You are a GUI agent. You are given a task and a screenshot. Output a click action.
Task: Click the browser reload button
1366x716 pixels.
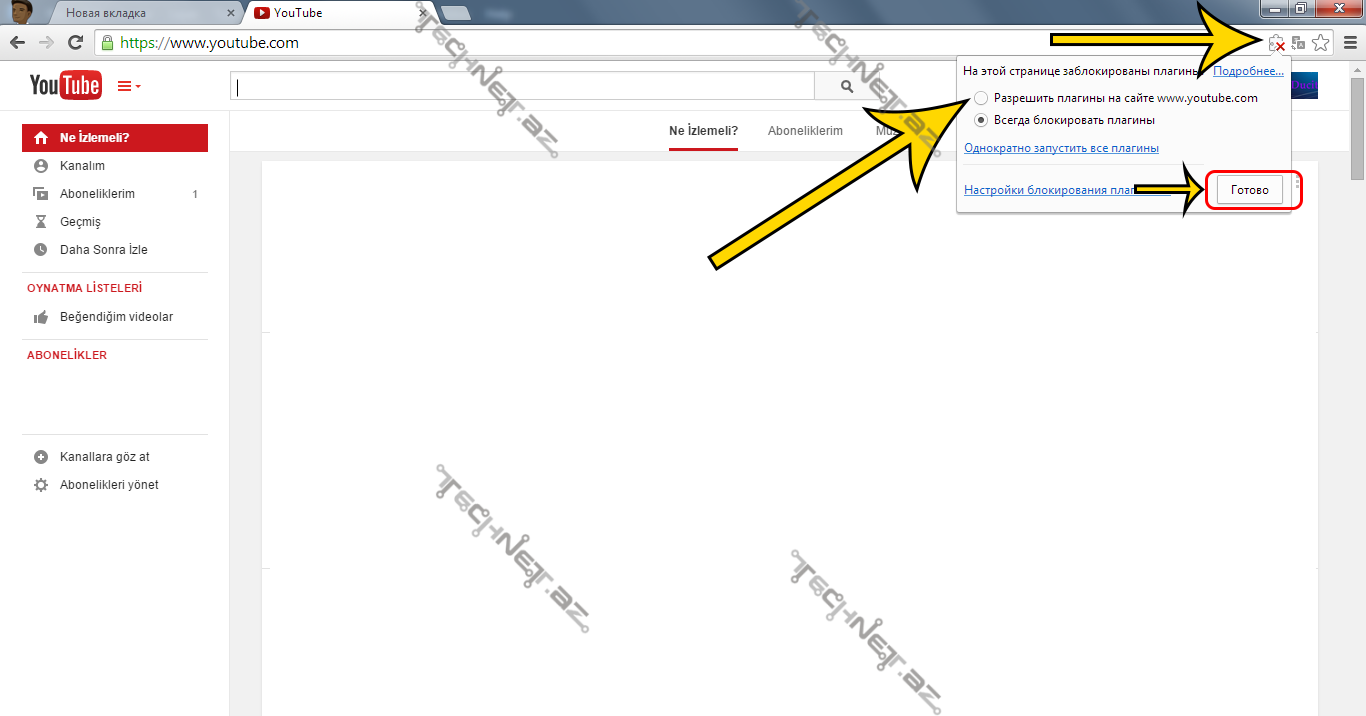[x=75, y=43]
